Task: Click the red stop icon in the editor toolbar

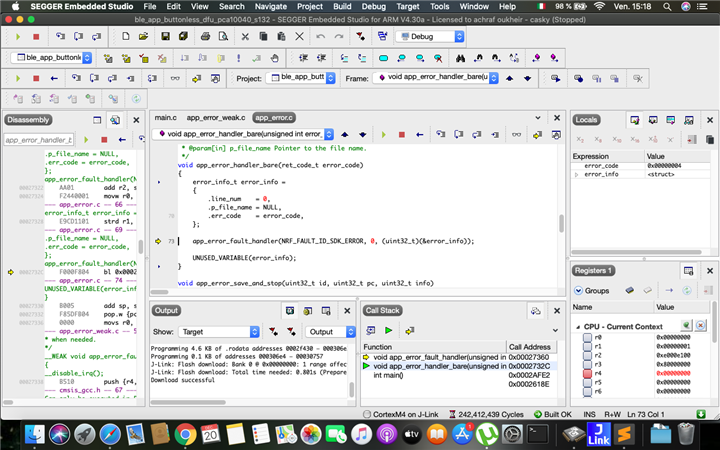Action: [x=402, y=135]
